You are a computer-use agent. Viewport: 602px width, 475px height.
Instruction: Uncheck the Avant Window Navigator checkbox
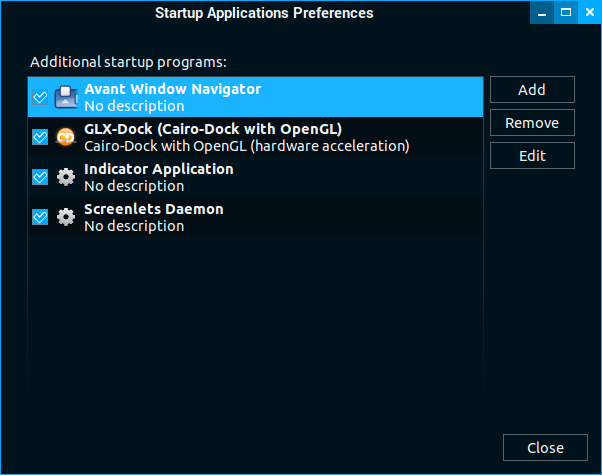[41, 97]
